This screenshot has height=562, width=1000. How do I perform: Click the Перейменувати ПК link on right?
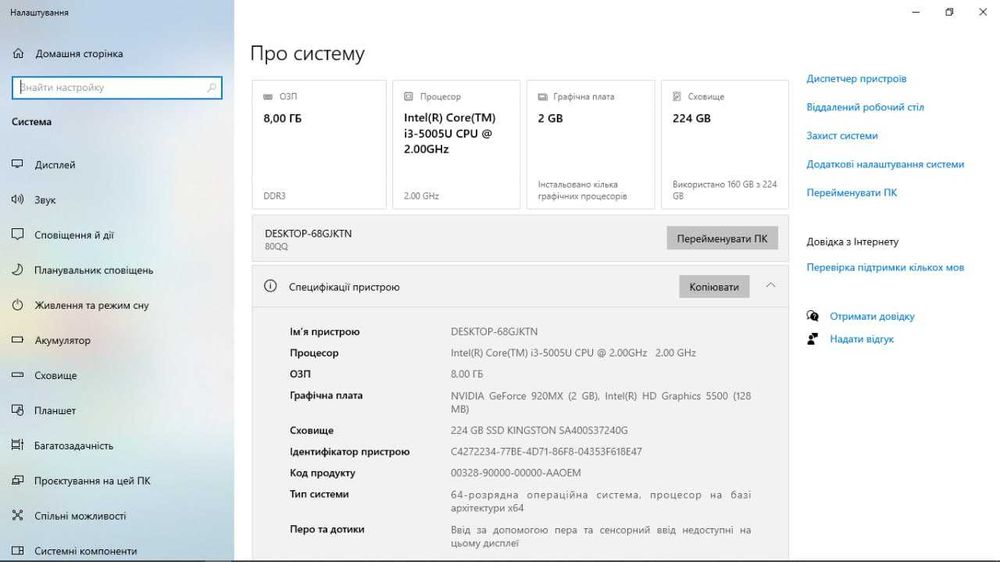(x=851, y=193)
